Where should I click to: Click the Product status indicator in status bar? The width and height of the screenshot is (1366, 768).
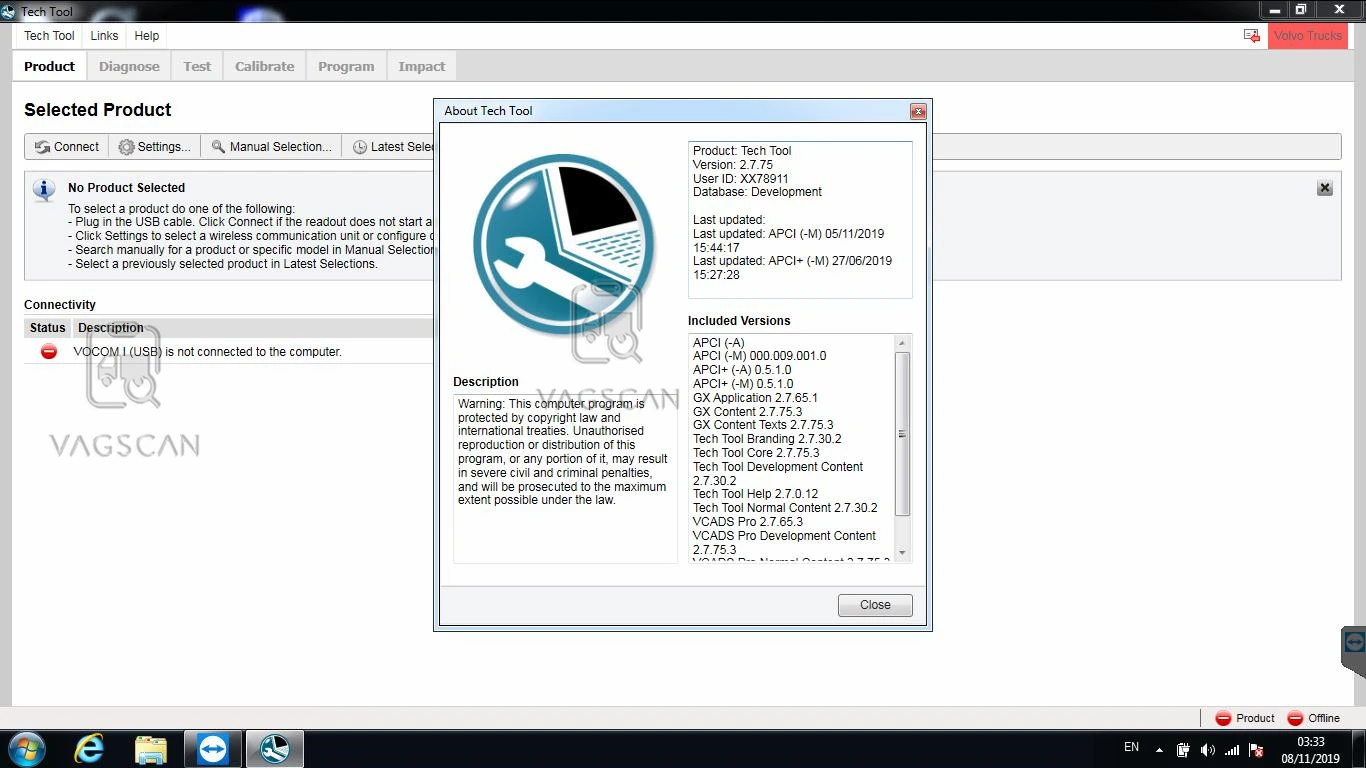tap(1245, 718)
